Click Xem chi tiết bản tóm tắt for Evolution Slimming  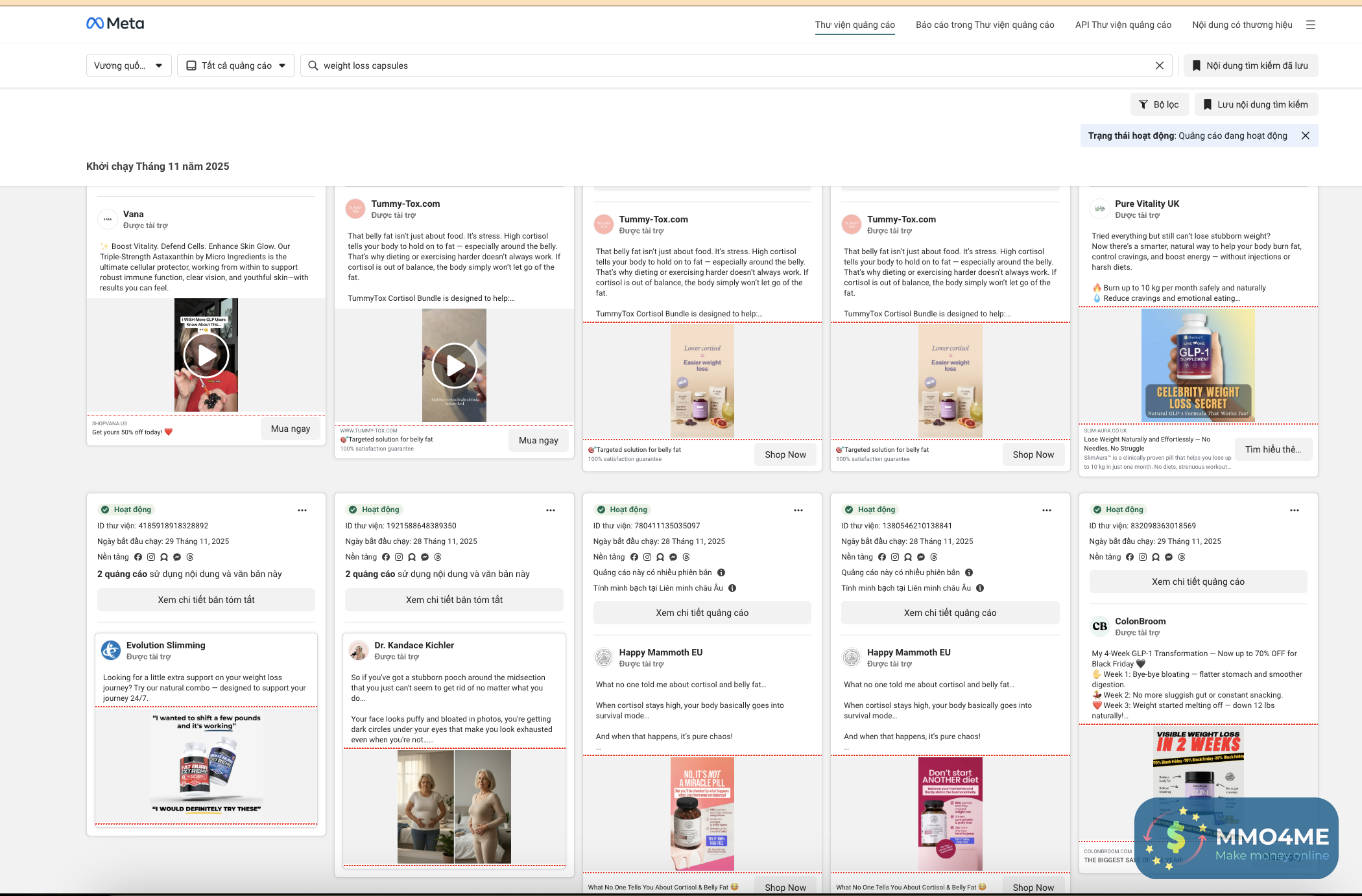(206, 600)
